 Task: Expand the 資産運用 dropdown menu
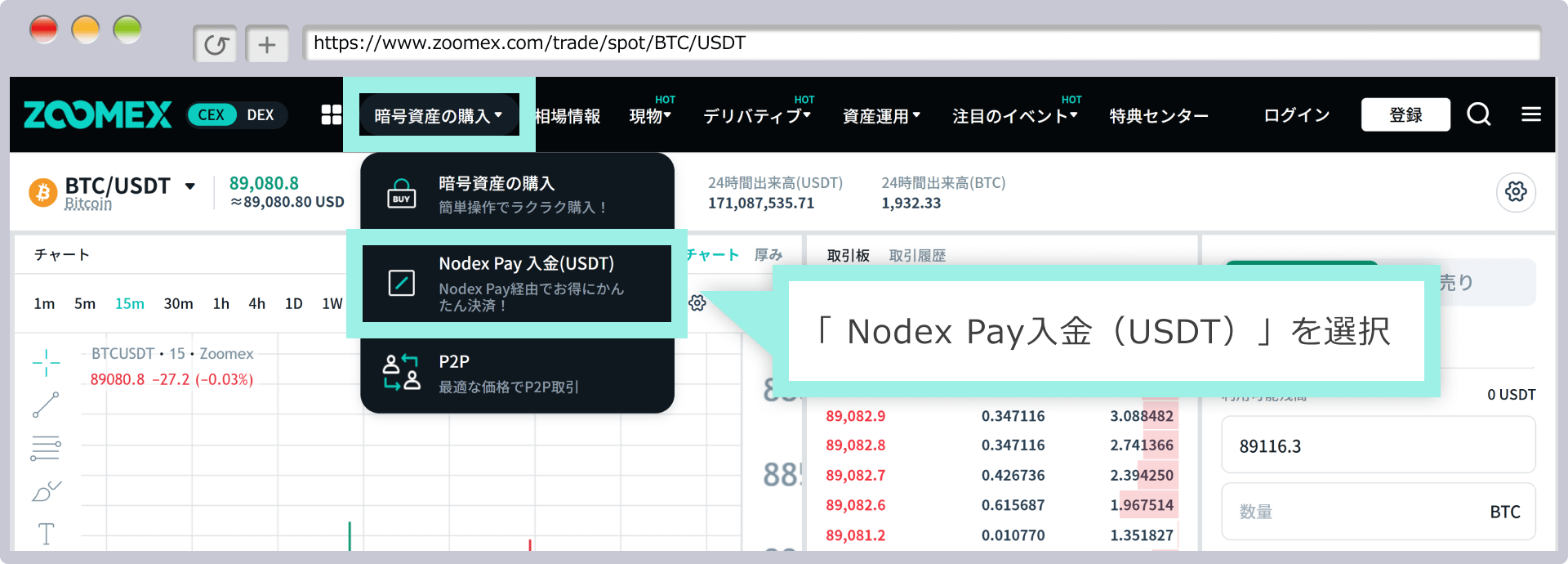[x=881, y=115]
